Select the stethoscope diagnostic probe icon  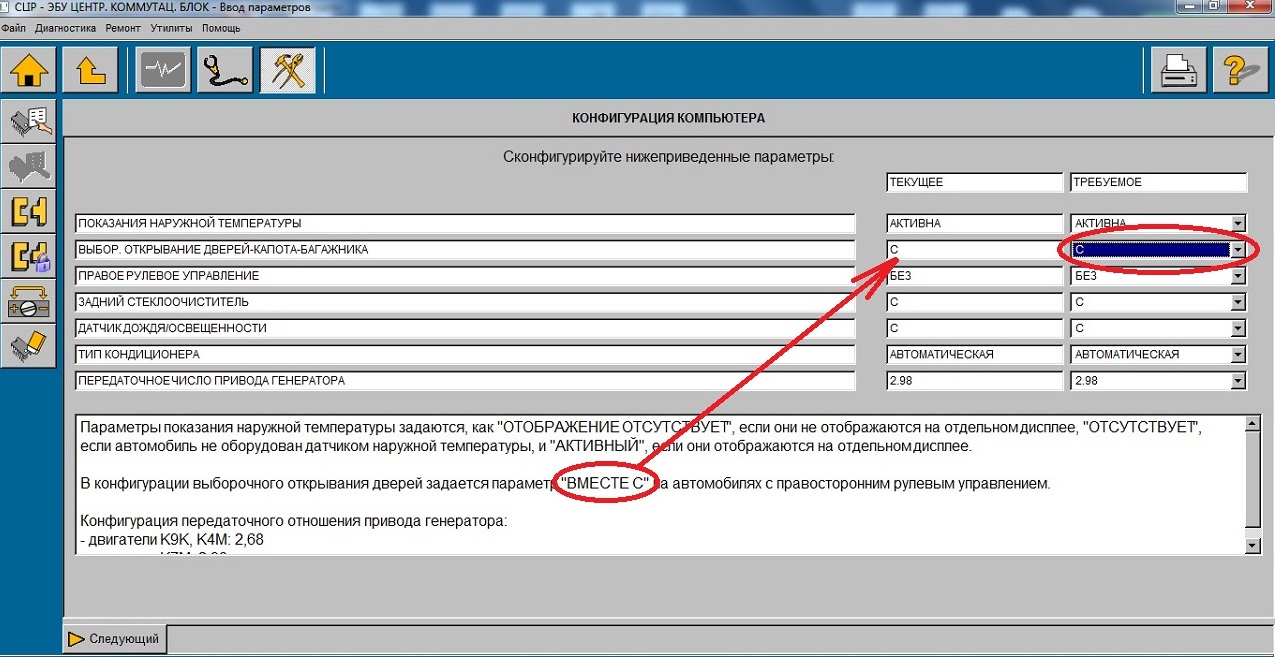click(x=225, y=70)
